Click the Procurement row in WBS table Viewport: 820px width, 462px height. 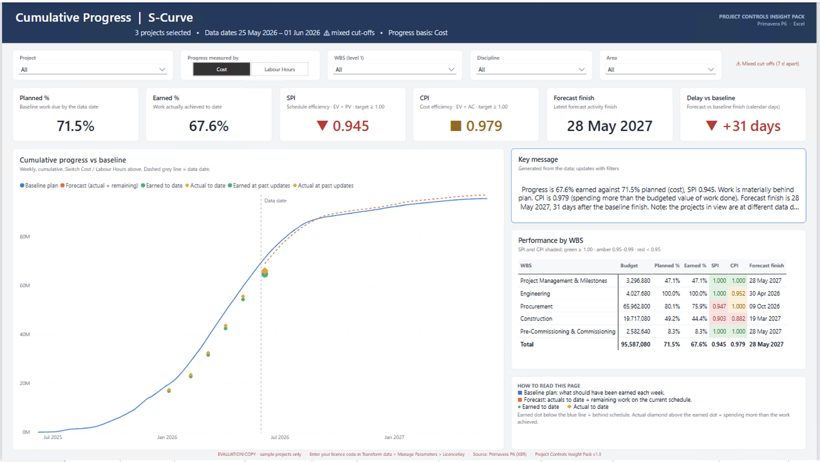(x=652, y=306)
